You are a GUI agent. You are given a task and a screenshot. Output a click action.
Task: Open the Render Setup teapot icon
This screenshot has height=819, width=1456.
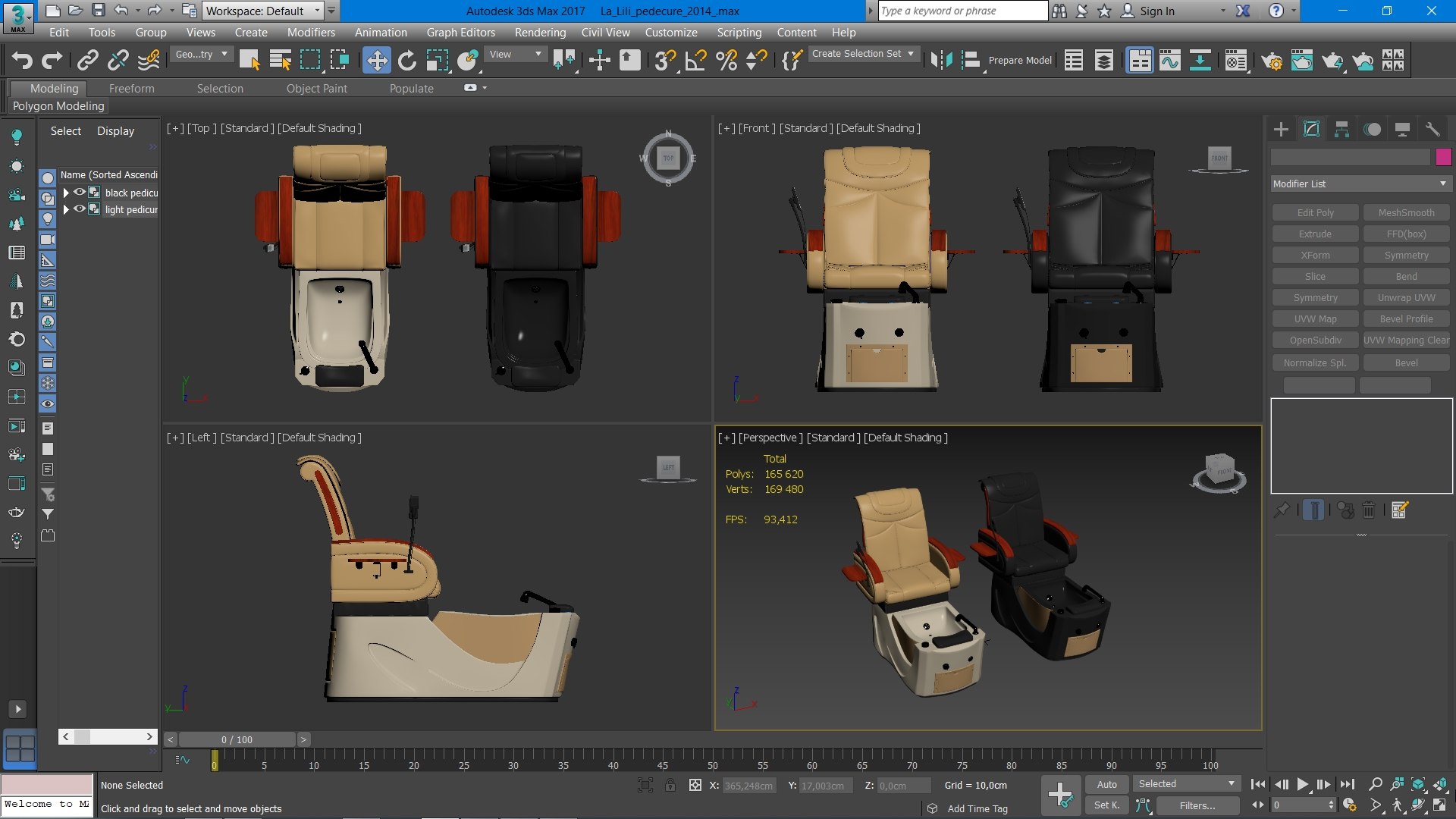pyautogui.click(x=1272, y=60)
